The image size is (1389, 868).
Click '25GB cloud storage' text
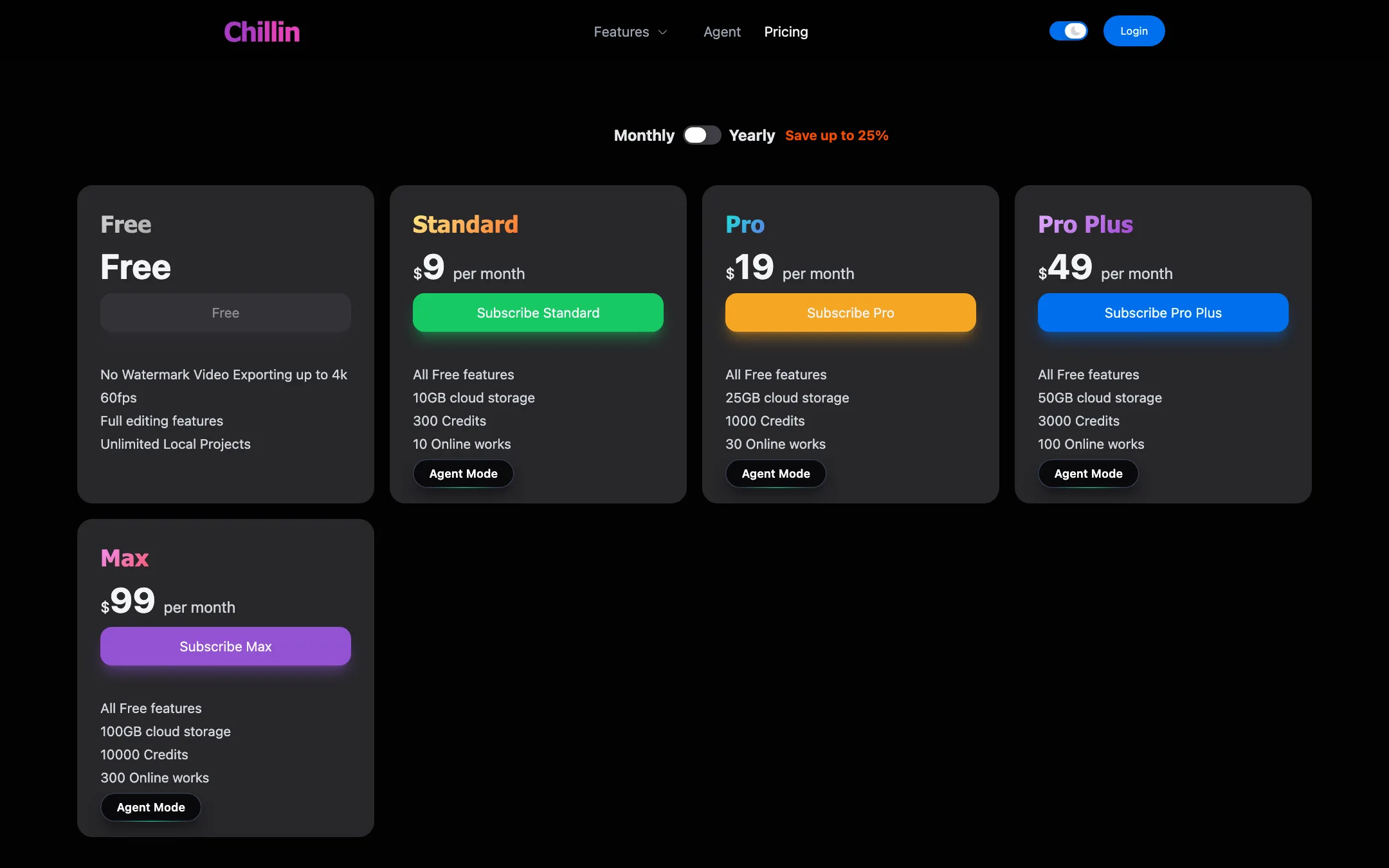787,397
